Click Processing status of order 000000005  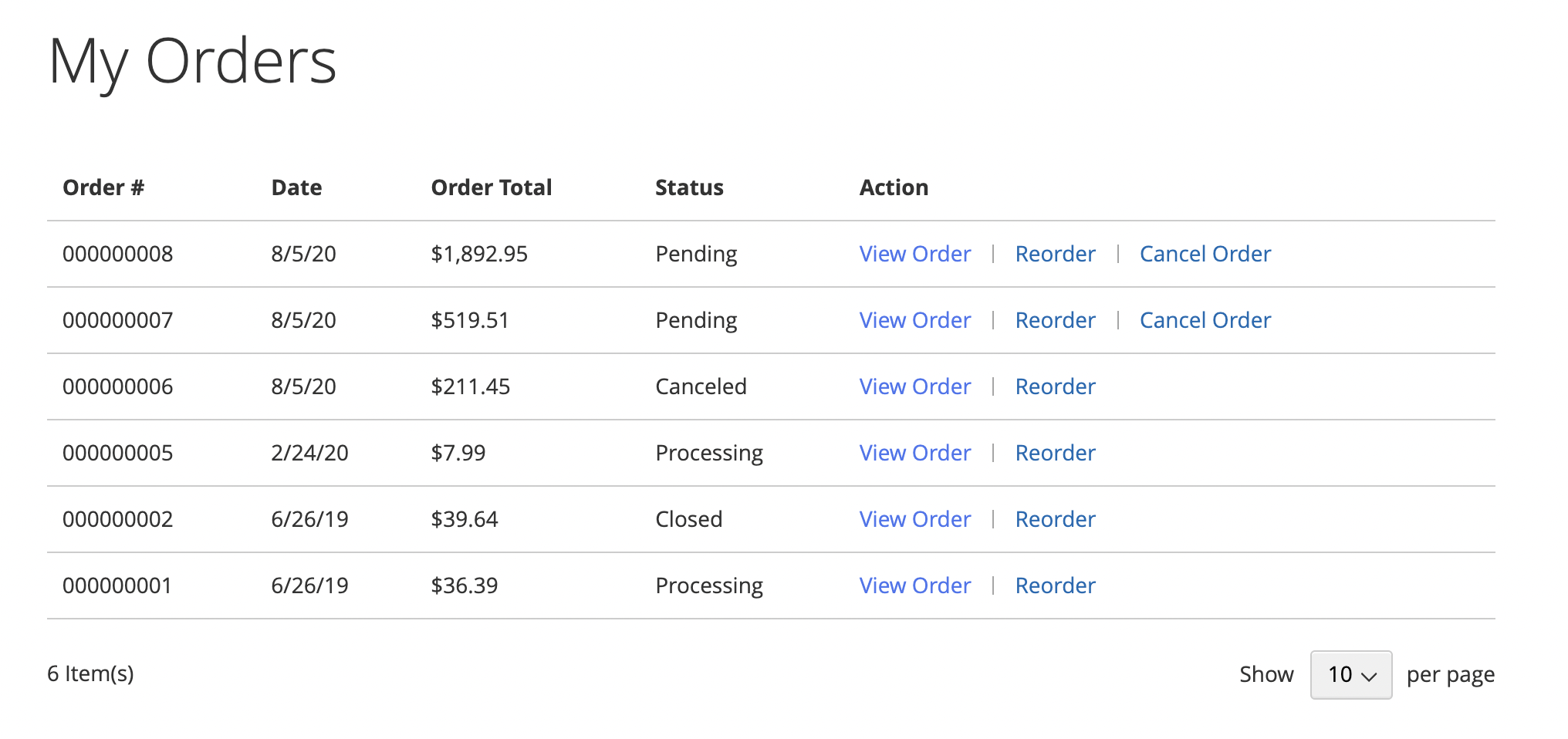pyautogui.click(x=709, y=454)
